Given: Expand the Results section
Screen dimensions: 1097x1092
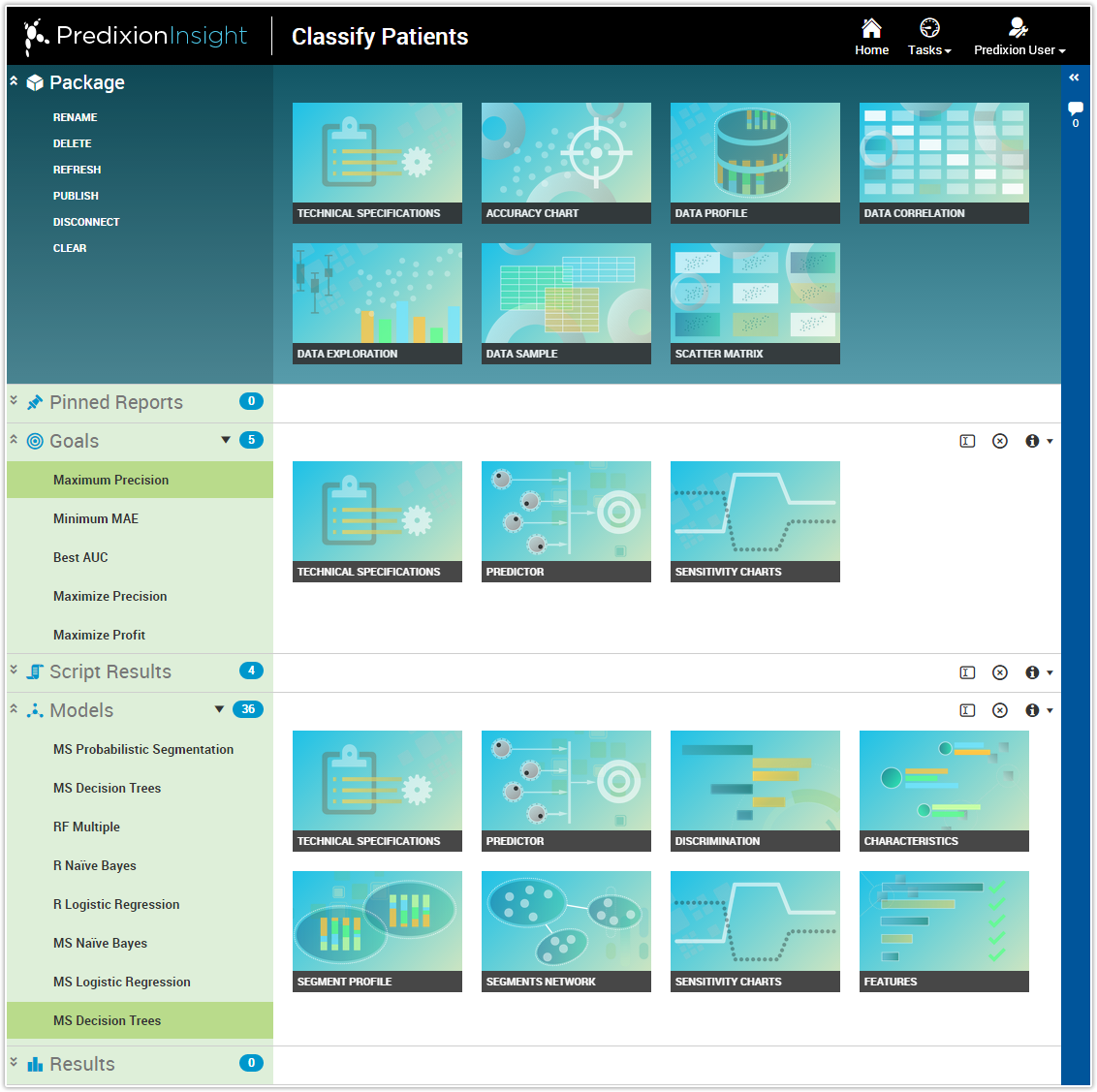Looking at the screenshot, I should pos(14,1062).
